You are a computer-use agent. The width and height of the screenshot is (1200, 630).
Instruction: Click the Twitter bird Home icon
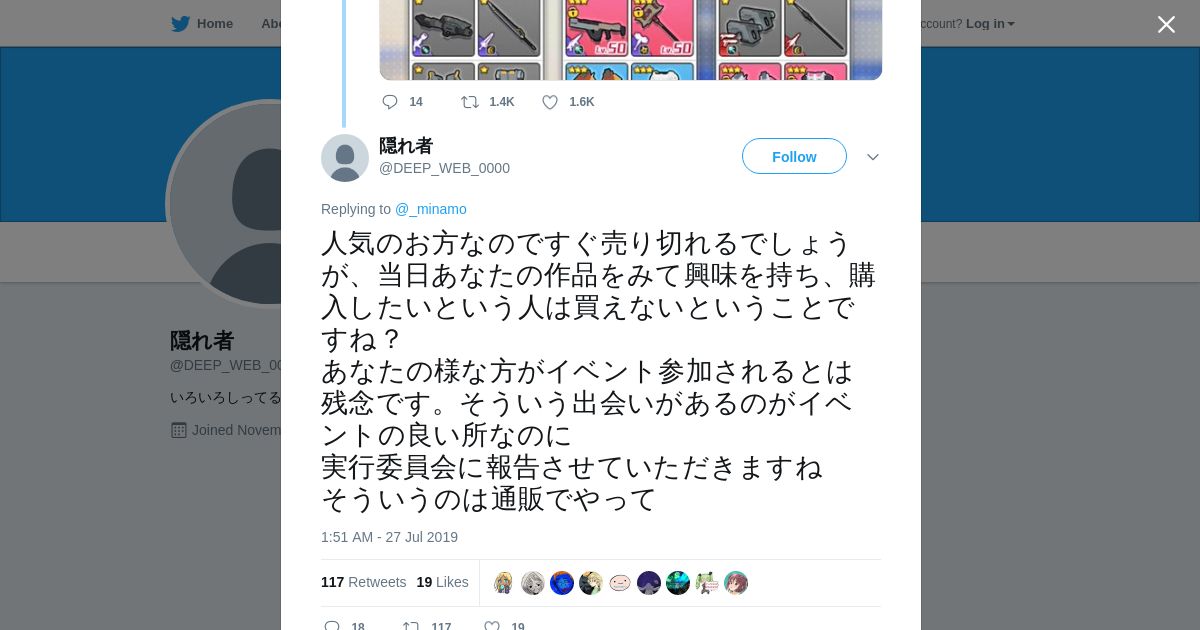(180, 24)
